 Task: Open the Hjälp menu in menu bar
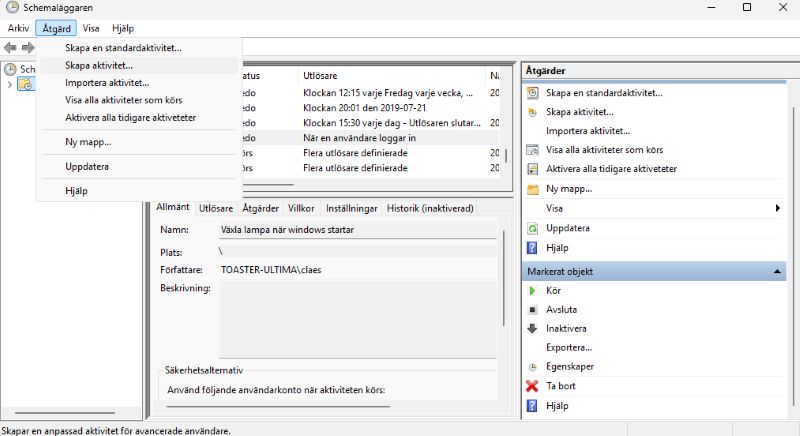[123, 29]
